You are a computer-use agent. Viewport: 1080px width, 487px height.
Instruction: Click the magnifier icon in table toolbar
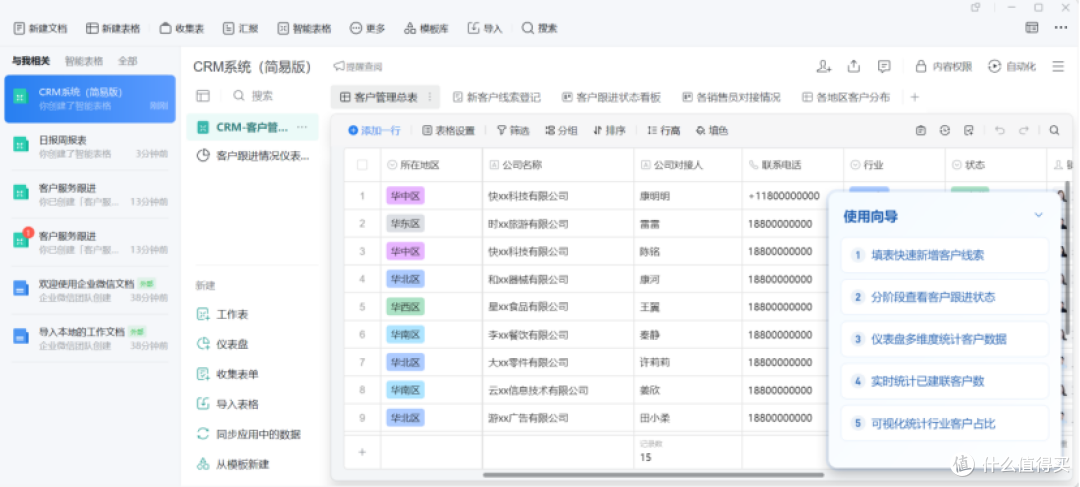pos(1055,130)
